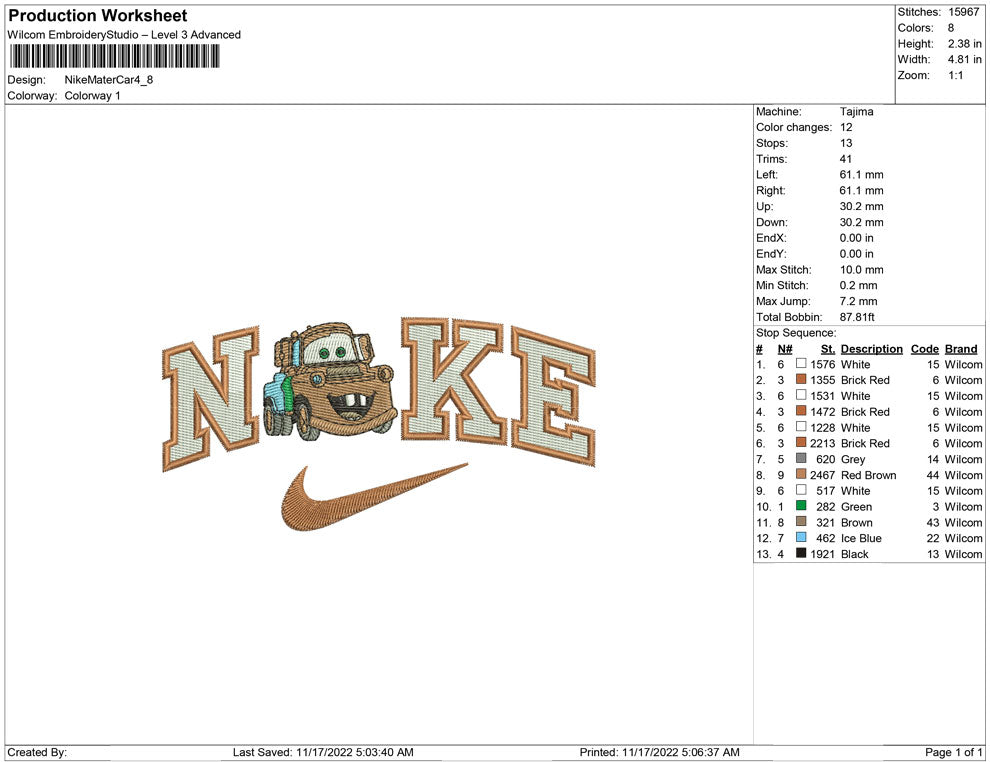This screenshot has width=990, height=762.
Task: Click the Green description in stop 10
Action: [x=856, y=506]
